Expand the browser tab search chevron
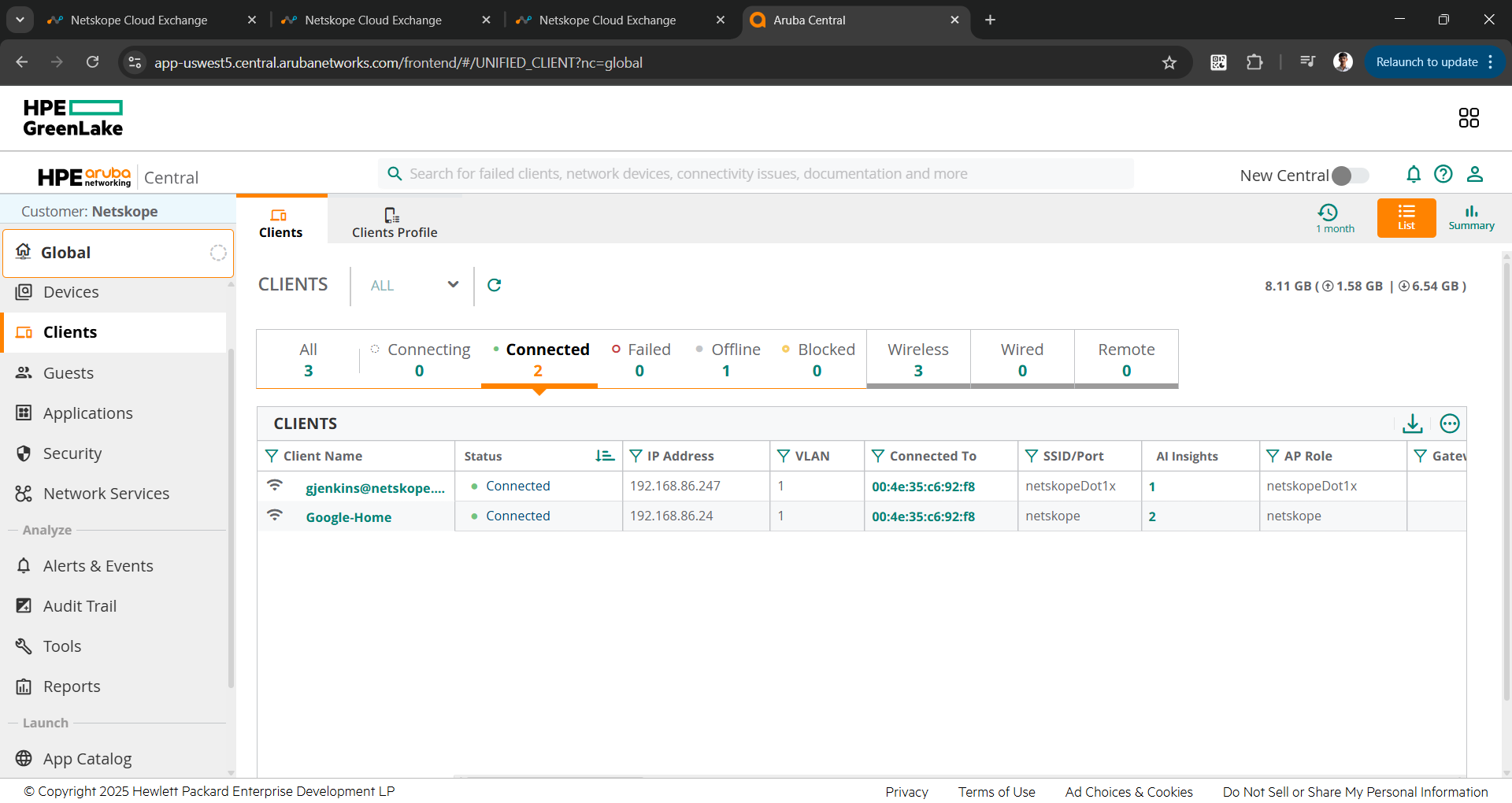 point(20,20)
